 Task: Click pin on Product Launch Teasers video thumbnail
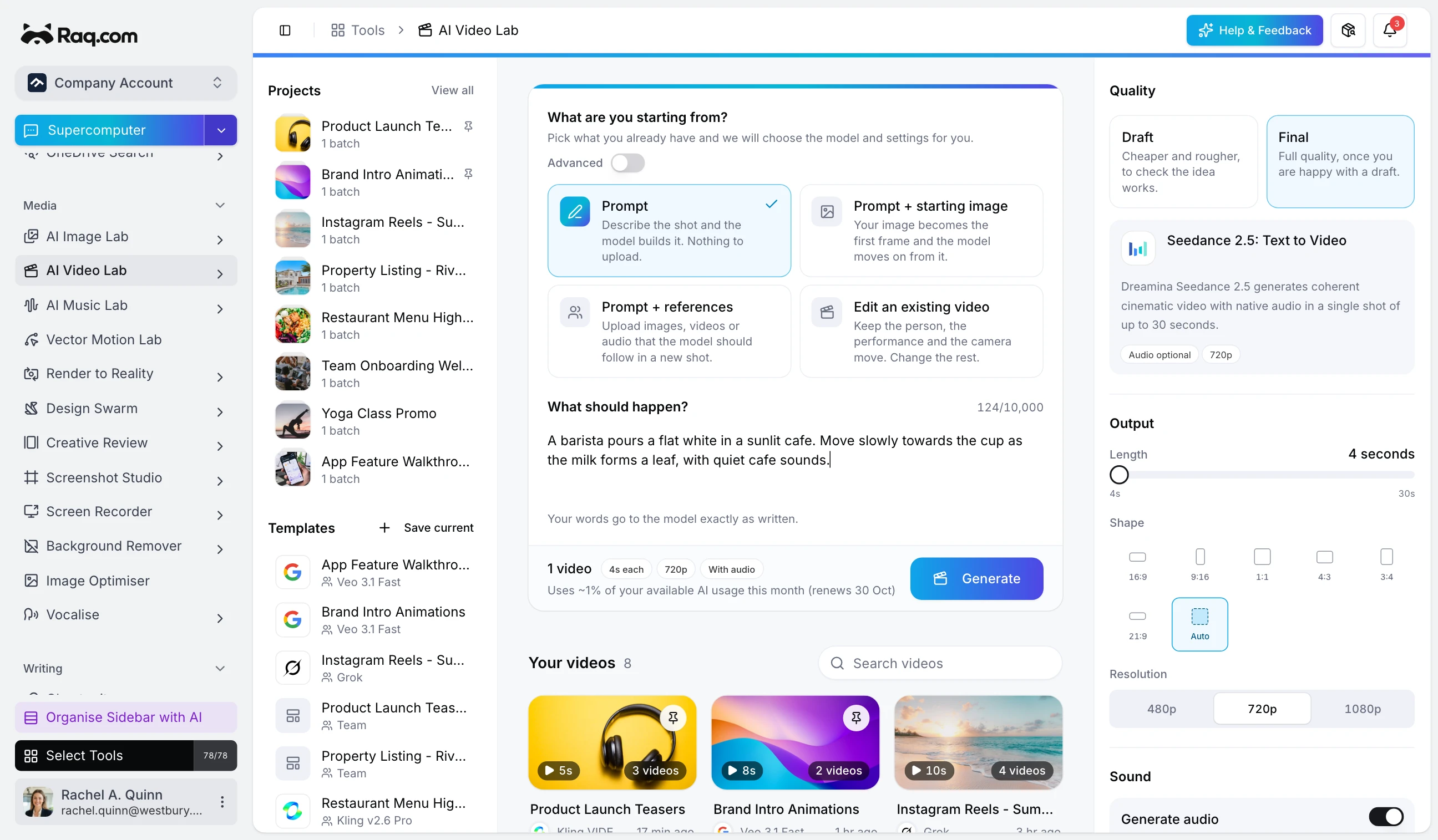click(x=674, y=717)
